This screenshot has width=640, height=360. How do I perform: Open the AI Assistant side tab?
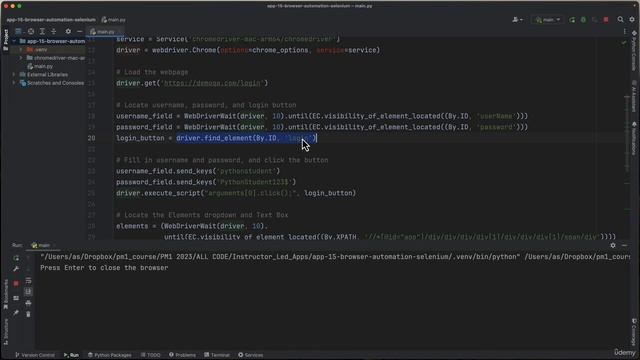click(x=634, y=96)
